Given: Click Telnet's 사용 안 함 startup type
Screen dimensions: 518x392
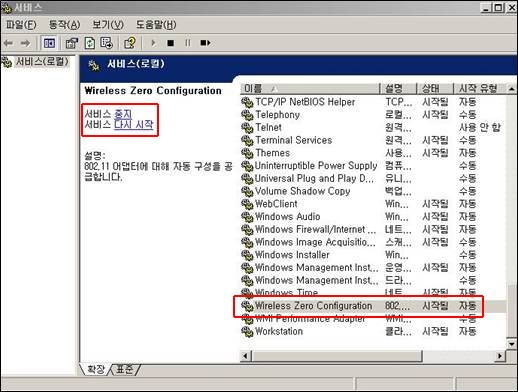Looking at the screenshot, I should coord(480,128).
